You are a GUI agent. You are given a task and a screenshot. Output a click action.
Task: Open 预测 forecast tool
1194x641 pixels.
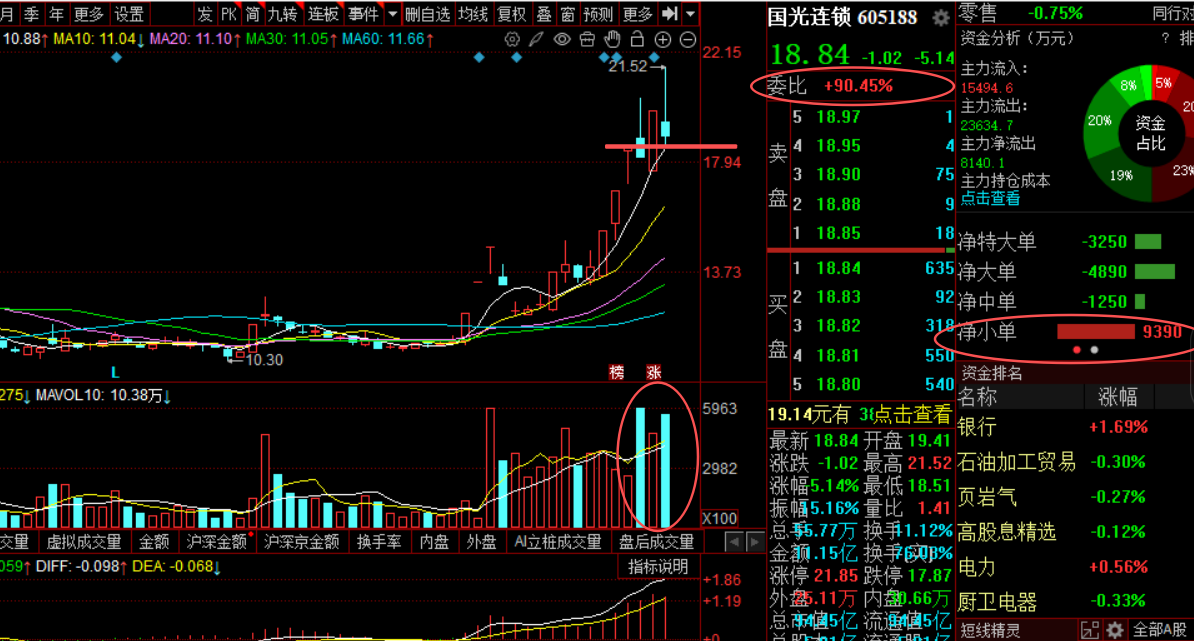598,14
